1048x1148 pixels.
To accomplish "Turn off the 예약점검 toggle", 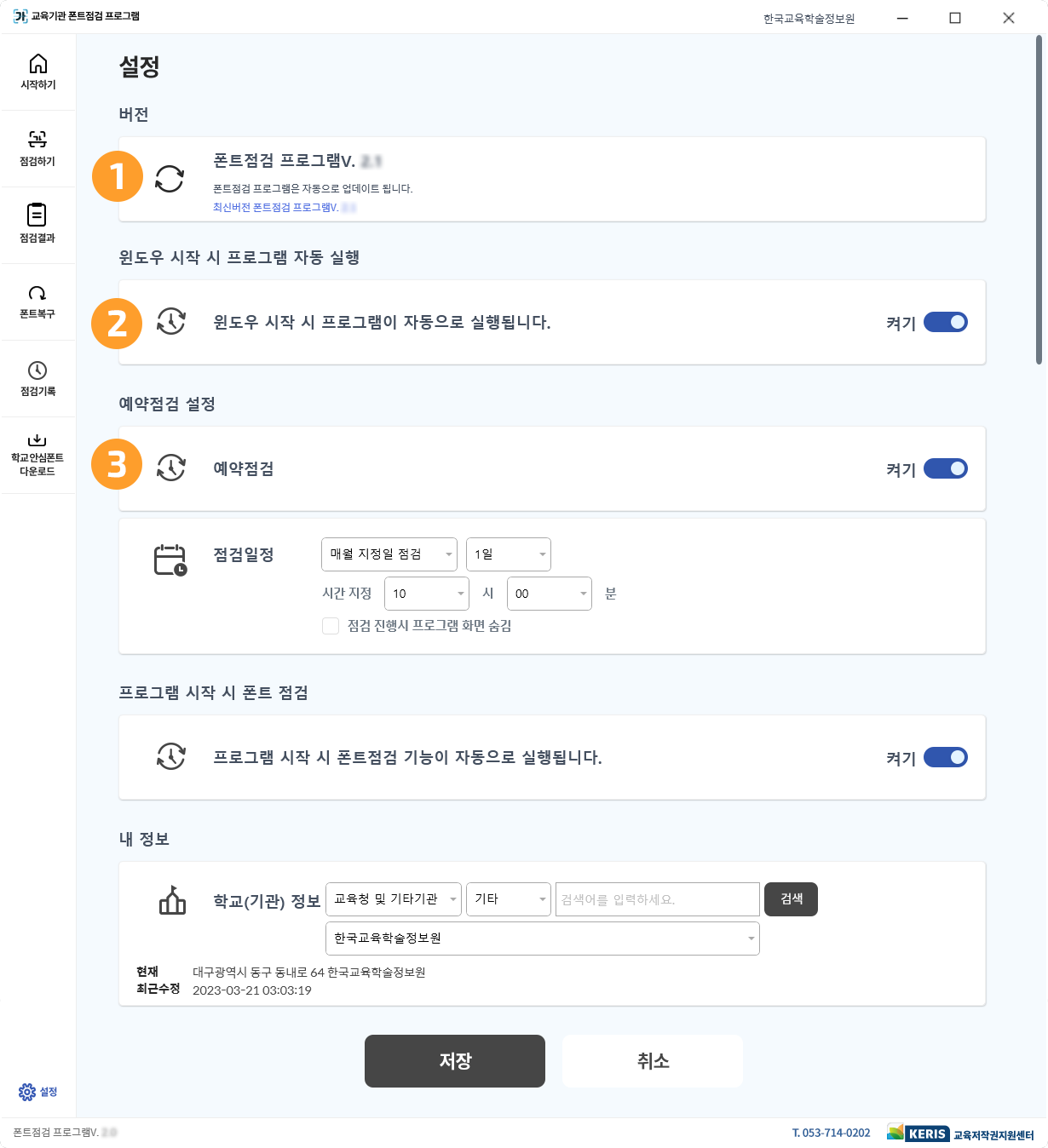I will (x=946, y=468).
